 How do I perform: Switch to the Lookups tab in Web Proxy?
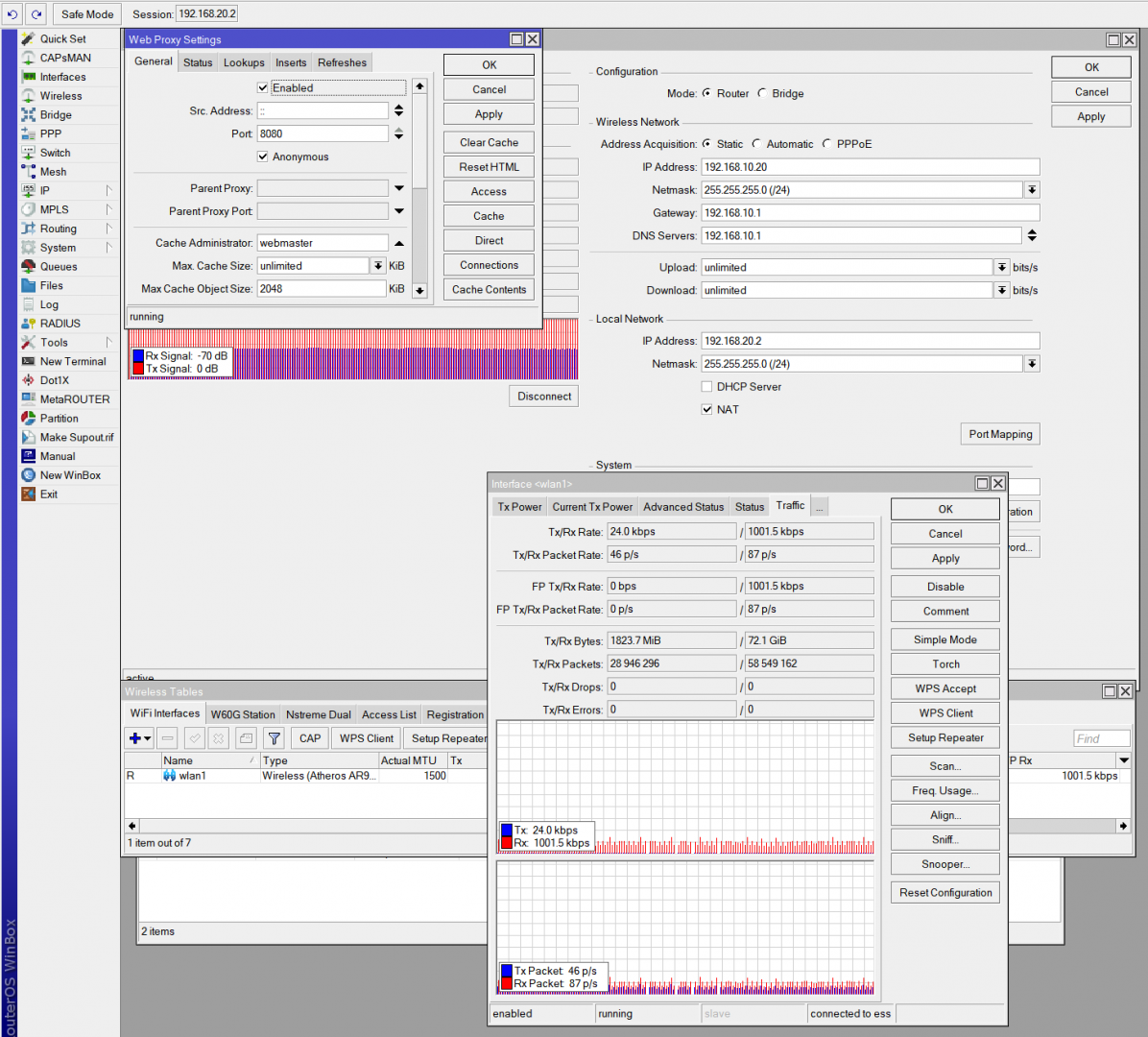(x=244, y=63)
